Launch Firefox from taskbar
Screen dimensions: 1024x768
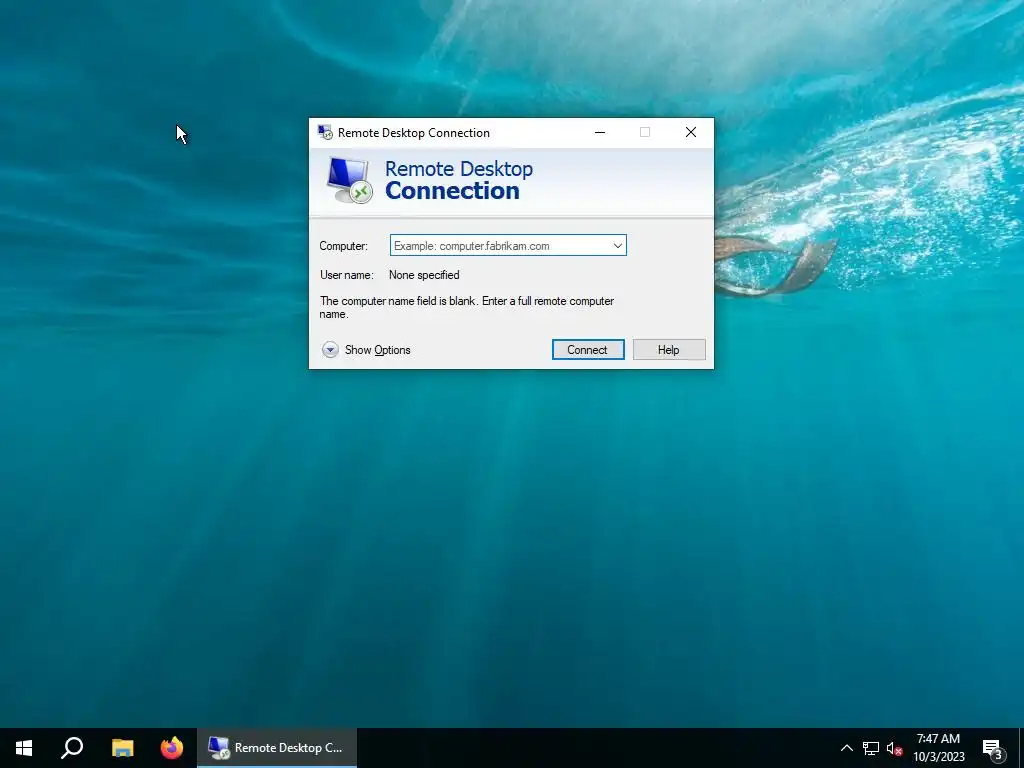(x=172, y=748)
